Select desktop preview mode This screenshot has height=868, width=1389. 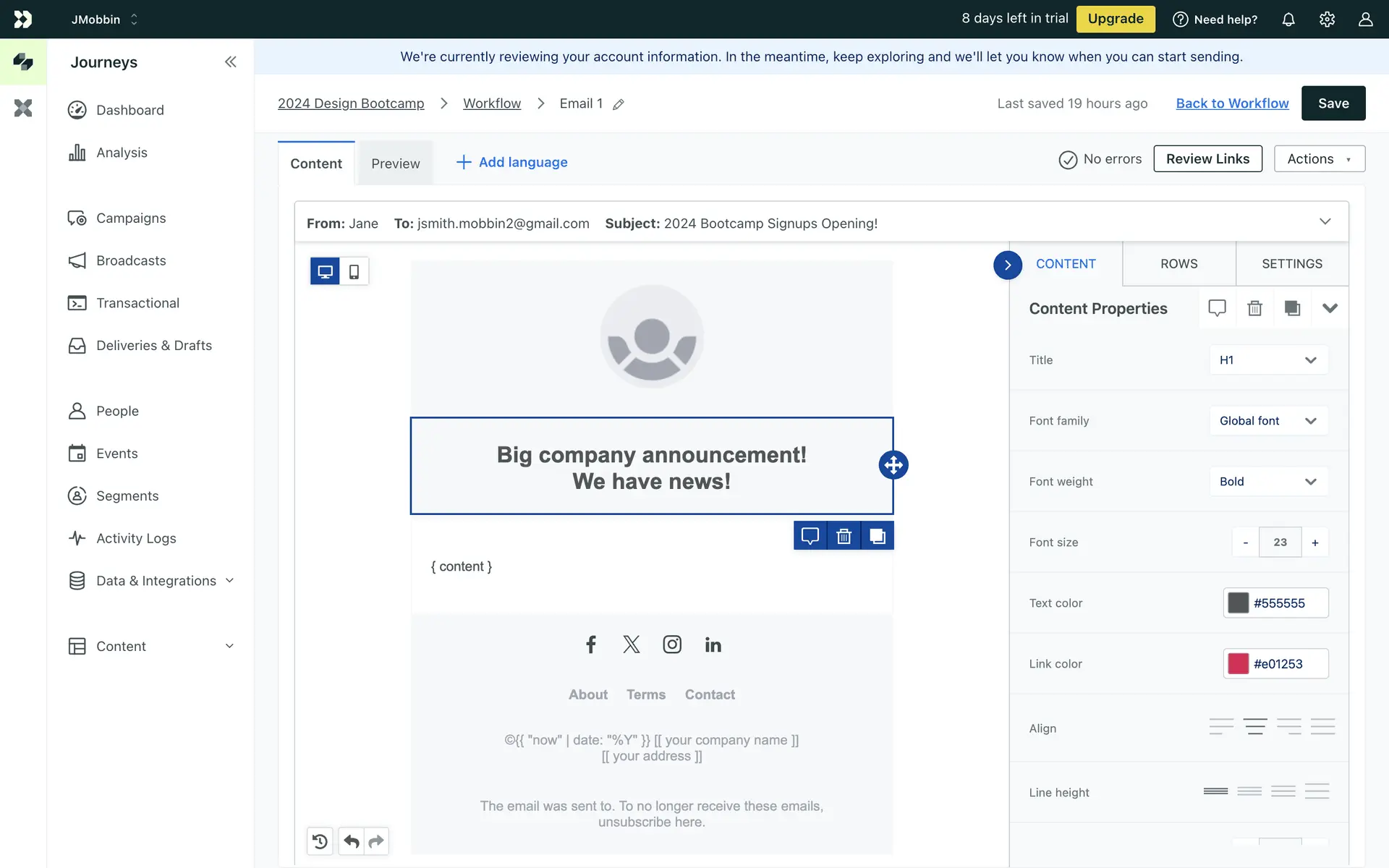[x=325, y=272]
